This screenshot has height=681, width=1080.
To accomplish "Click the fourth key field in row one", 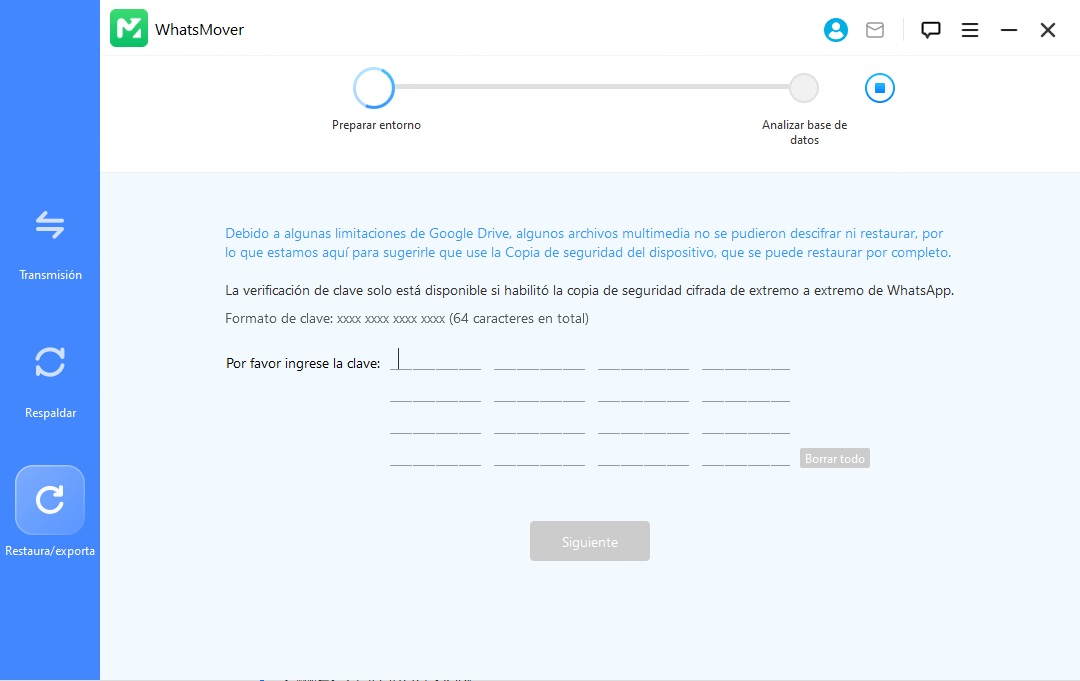I will click(746, 360).
